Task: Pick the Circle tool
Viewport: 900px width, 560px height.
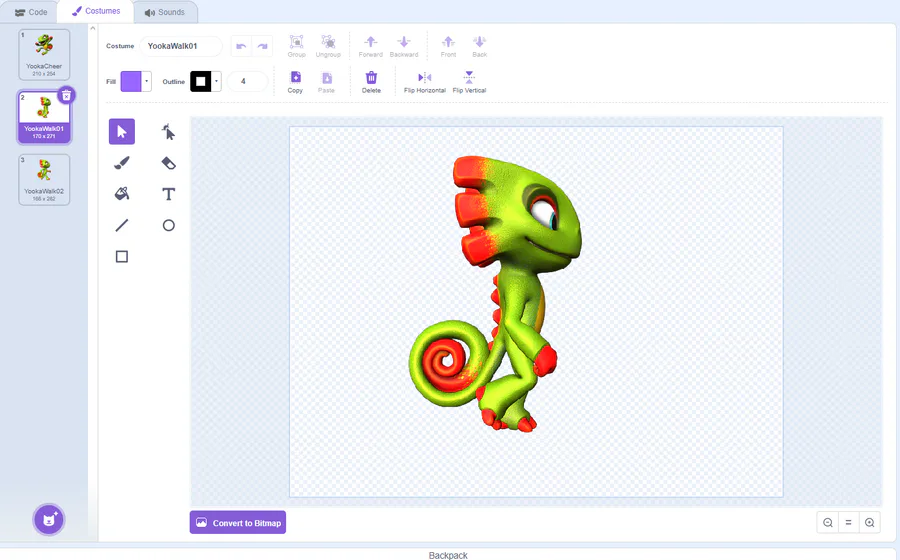Action: 168,225
